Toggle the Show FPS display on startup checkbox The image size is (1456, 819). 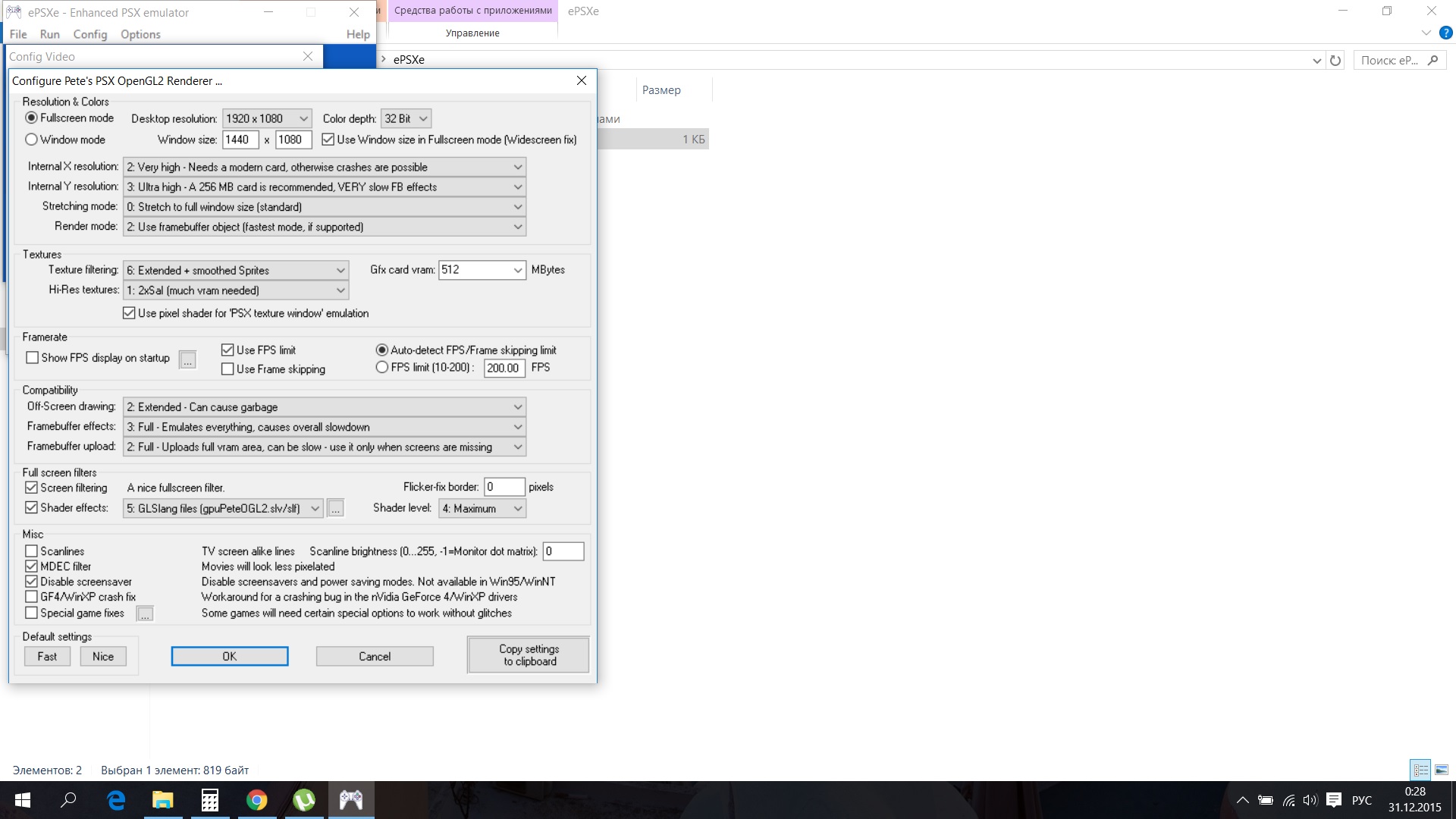tap(32, 358)
